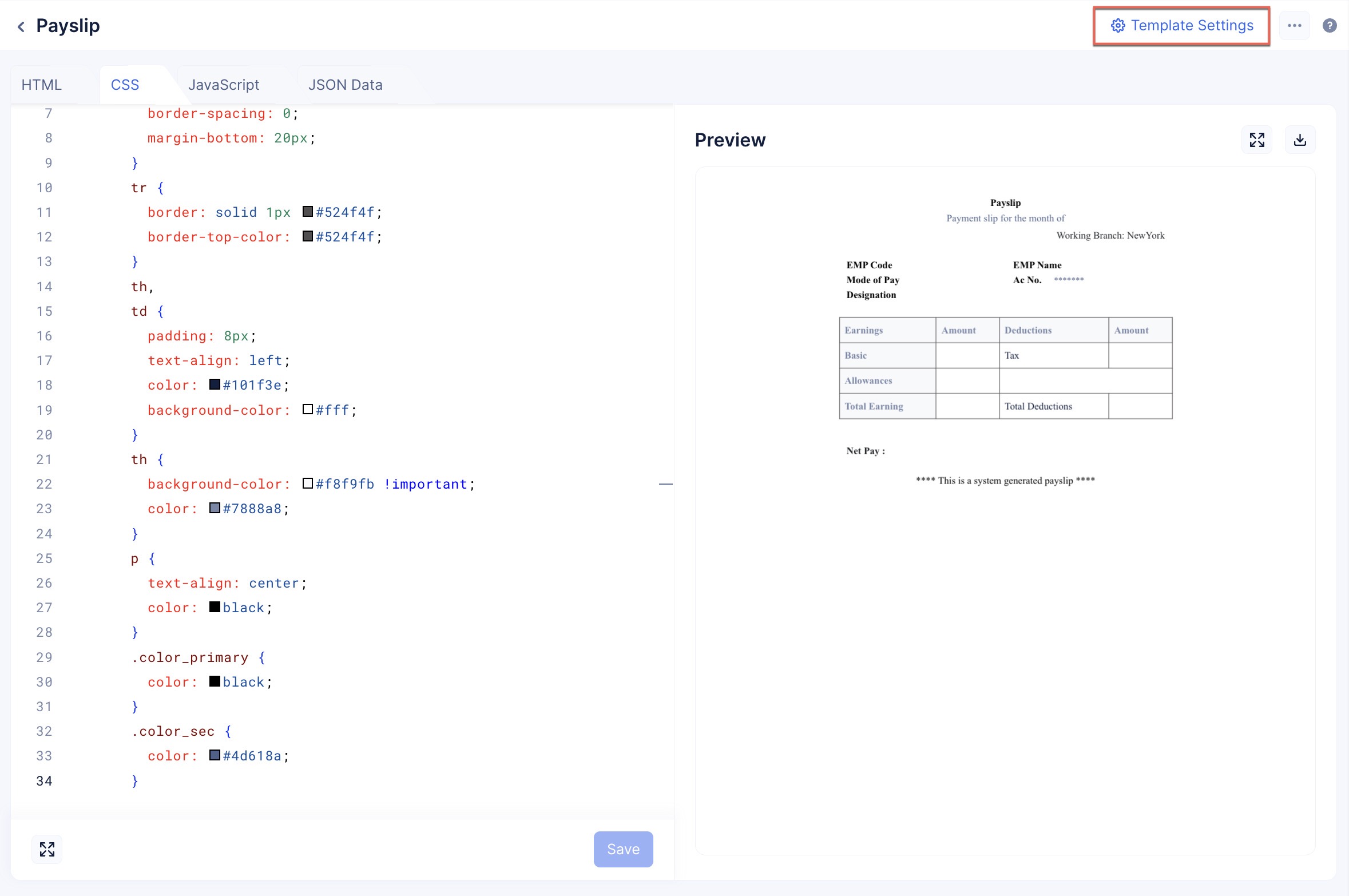Click the three-dot overflow menu icon
Image resolution: width=1349 pixels, height=896 pixels.
tap(1294, 25)
